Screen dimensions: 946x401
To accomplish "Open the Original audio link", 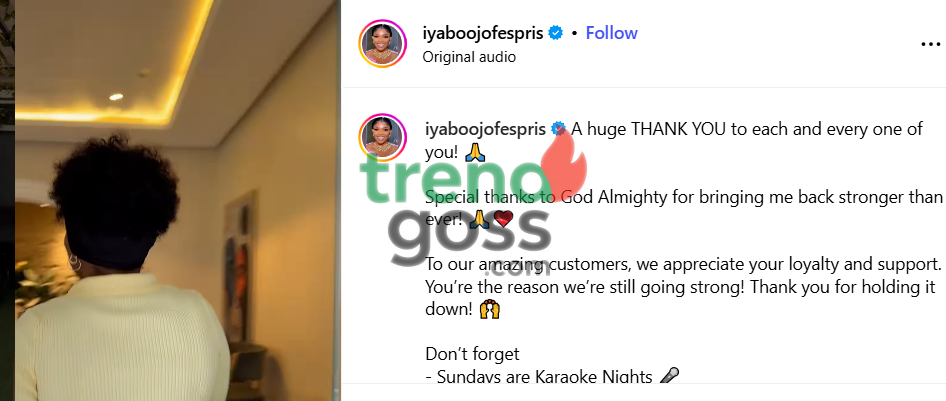I will [469, 57].
